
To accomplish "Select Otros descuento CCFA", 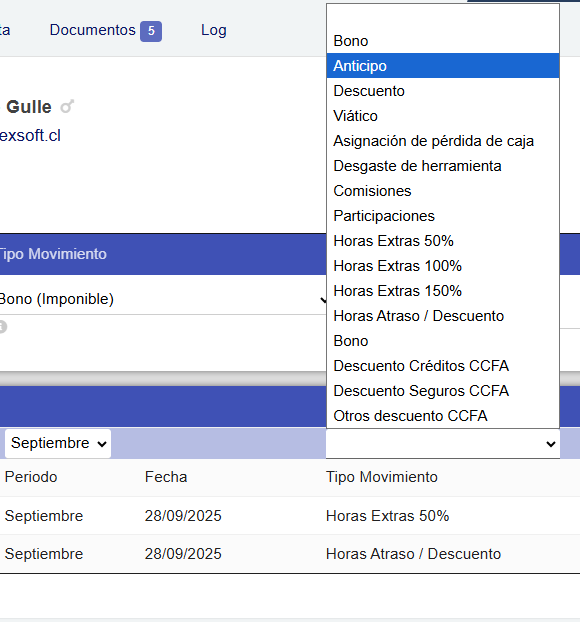I will pos(443,416).
